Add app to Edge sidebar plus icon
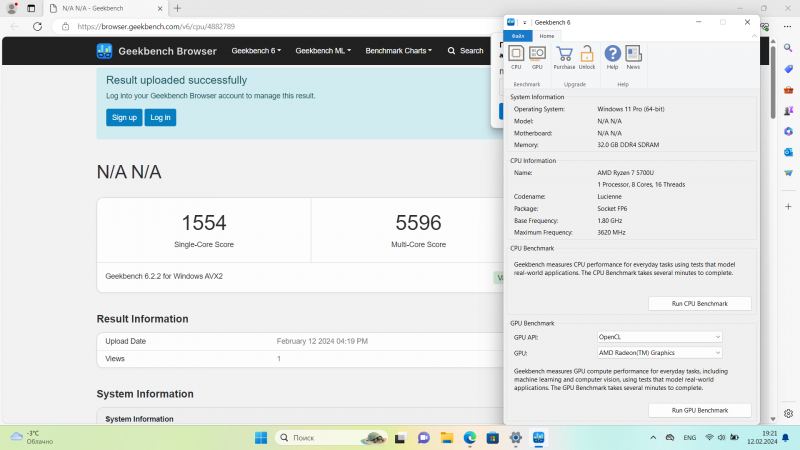 788,207
